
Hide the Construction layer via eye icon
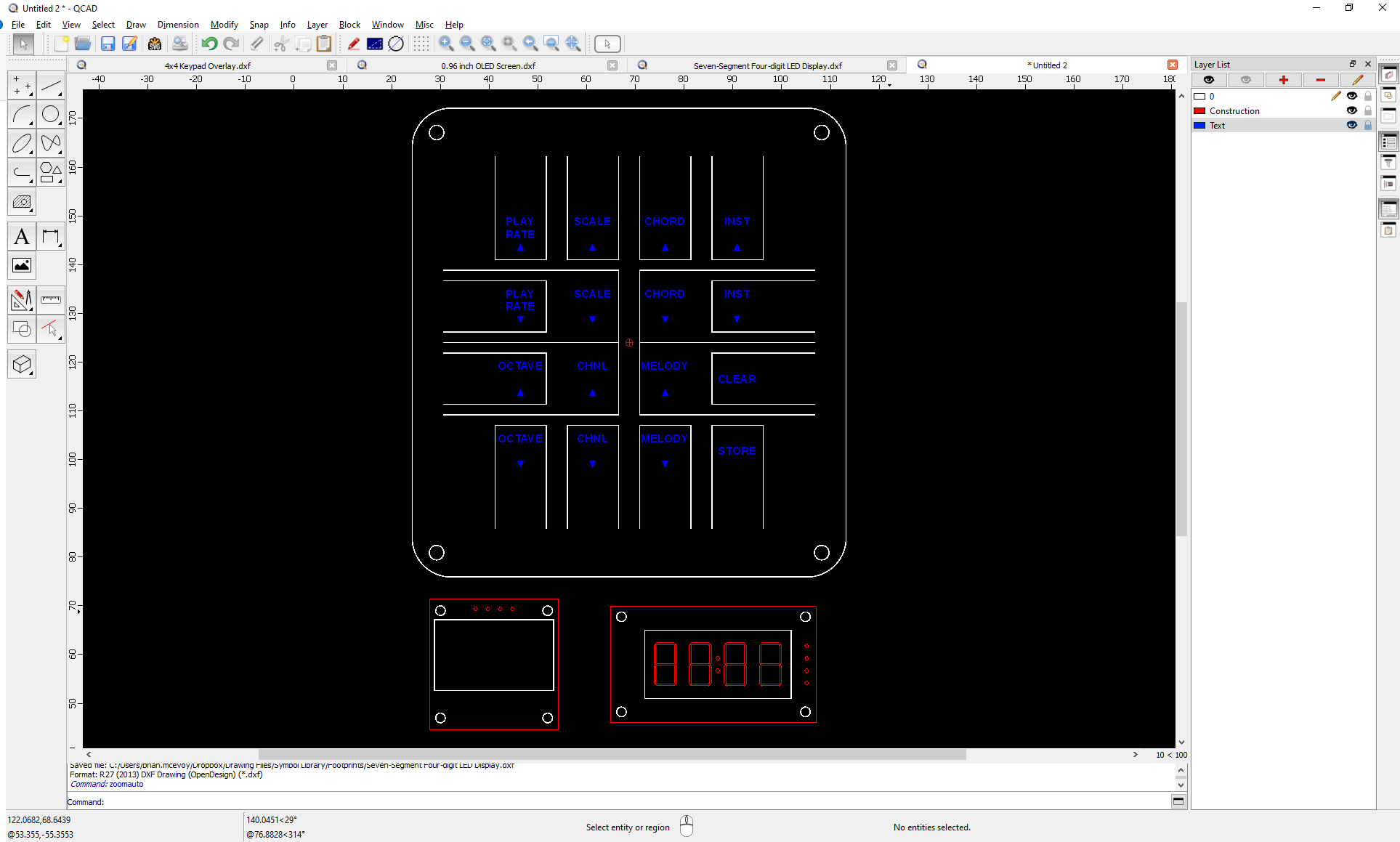(x=1351, y=111)
